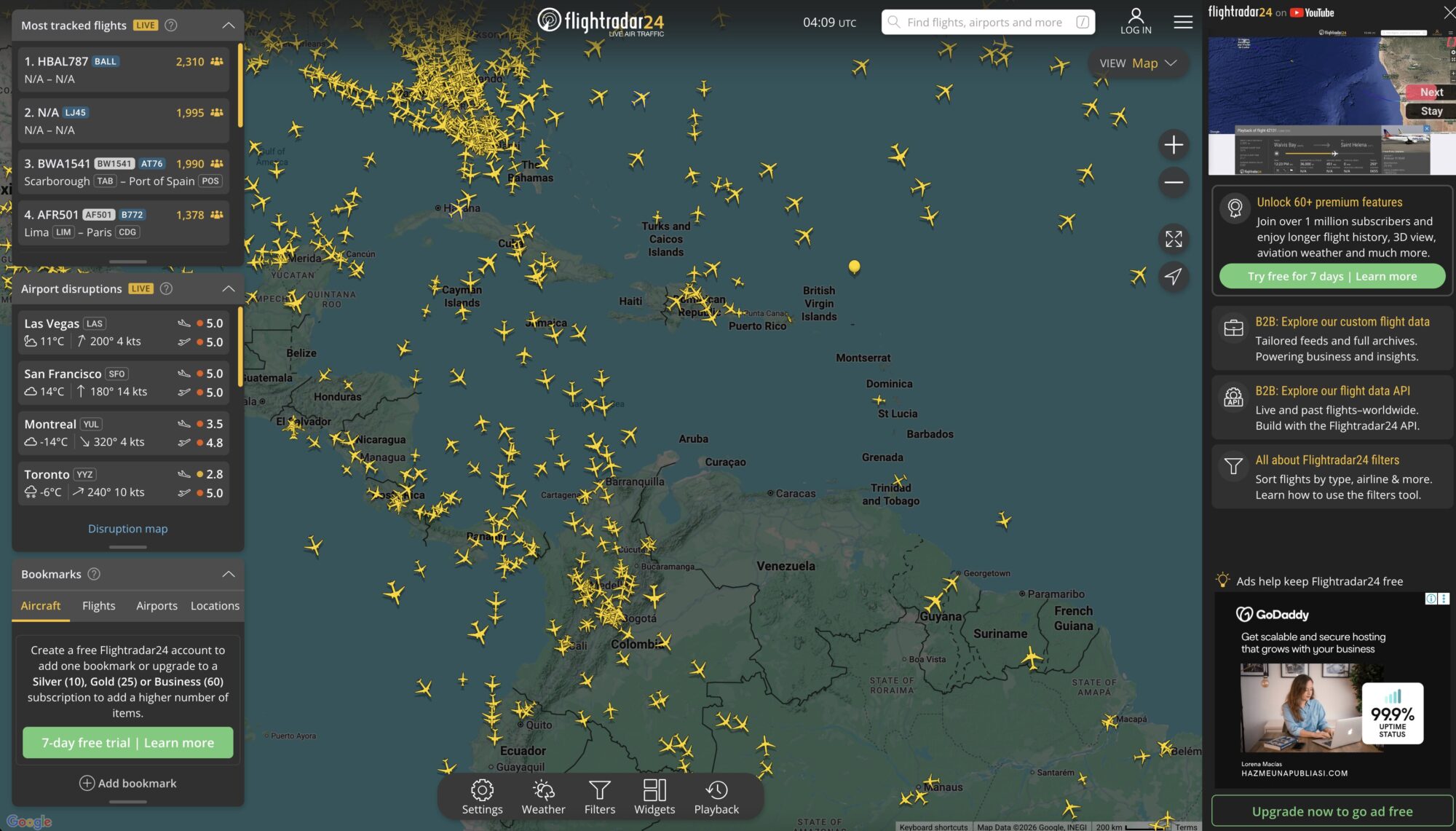The height and width of the screenshot is (831, 1456).
Task: Open the Settings gear in bottom toolbar
Action: point(482,797)
